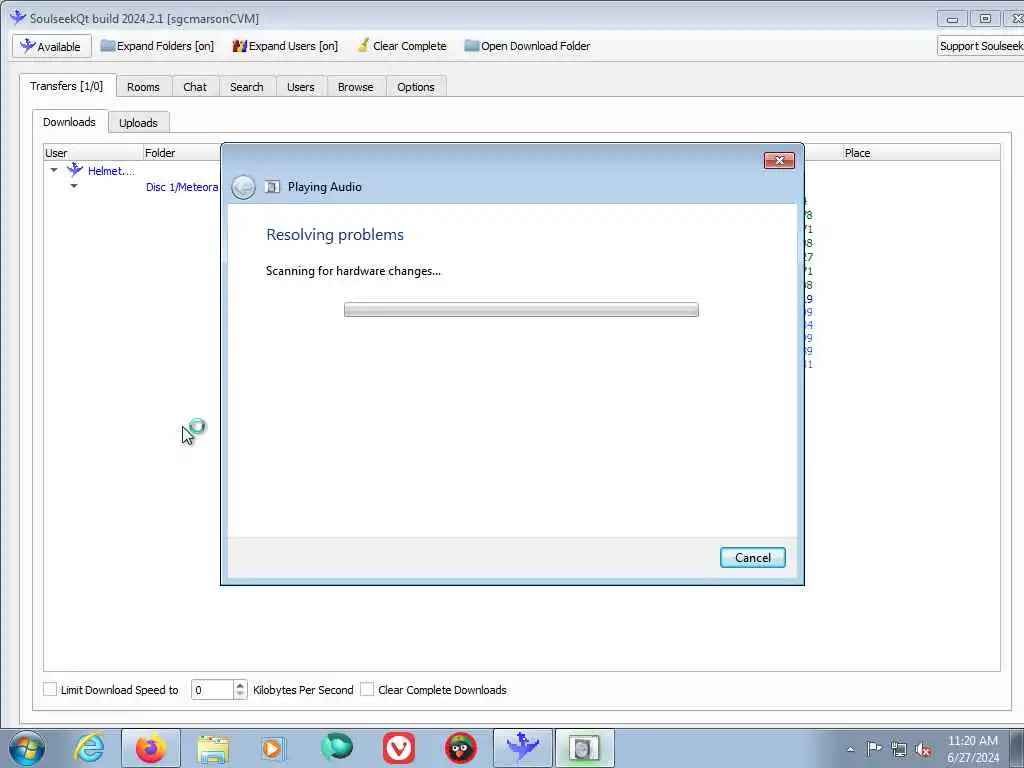The width and height of the screenshot is (1024, 768).
Task: Show hidden system tray icons
Action: 850,749
